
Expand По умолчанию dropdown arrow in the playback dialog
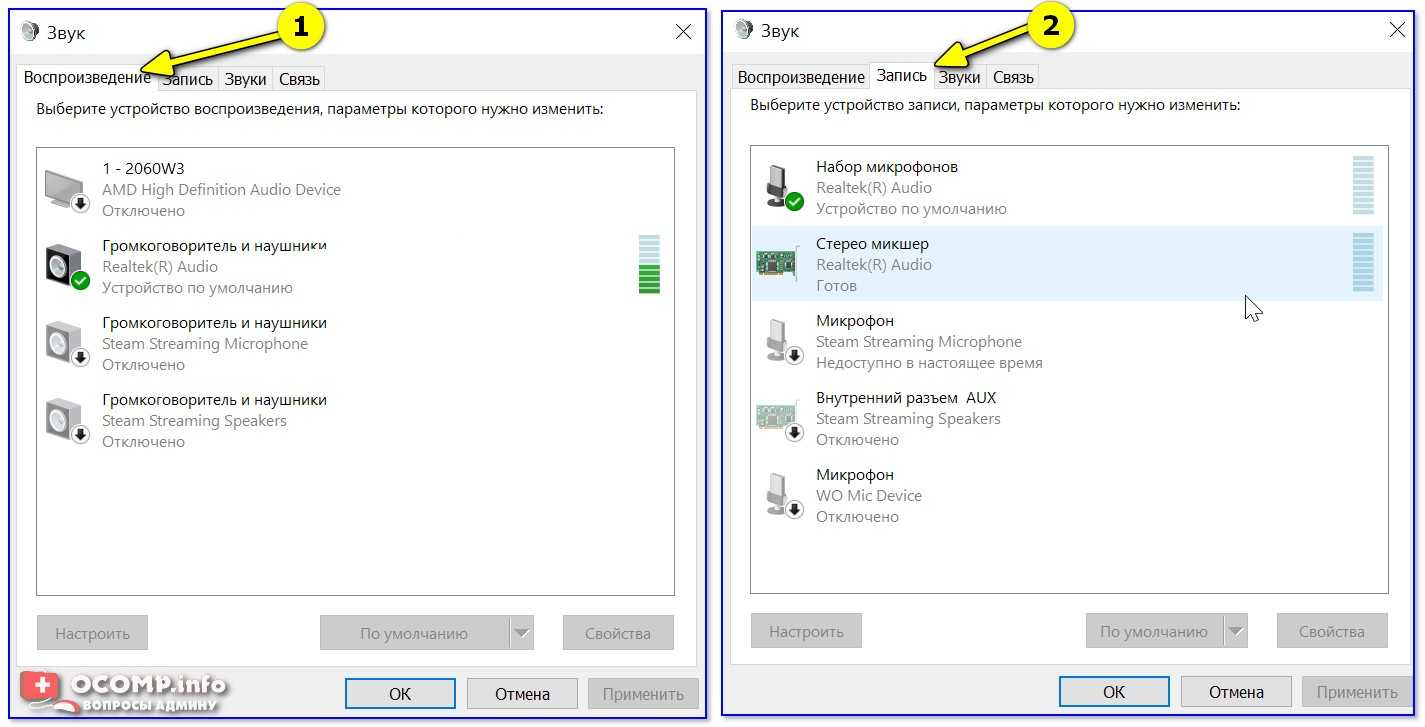pyautogui.click(x=522, y=633)
